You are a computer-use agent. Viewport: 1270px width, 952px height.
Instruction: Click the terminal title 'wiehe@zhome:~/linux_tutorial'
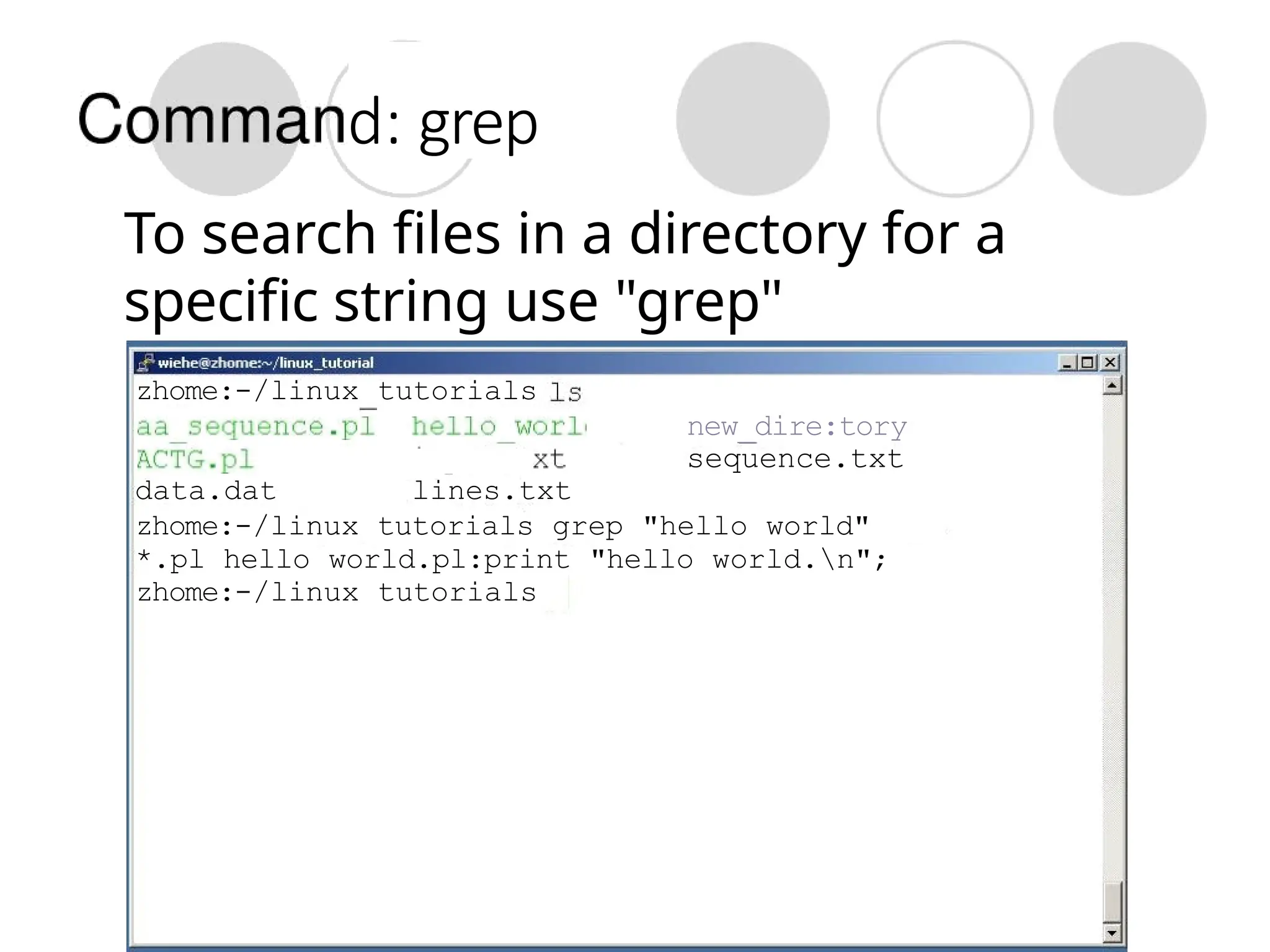(265, 363)
